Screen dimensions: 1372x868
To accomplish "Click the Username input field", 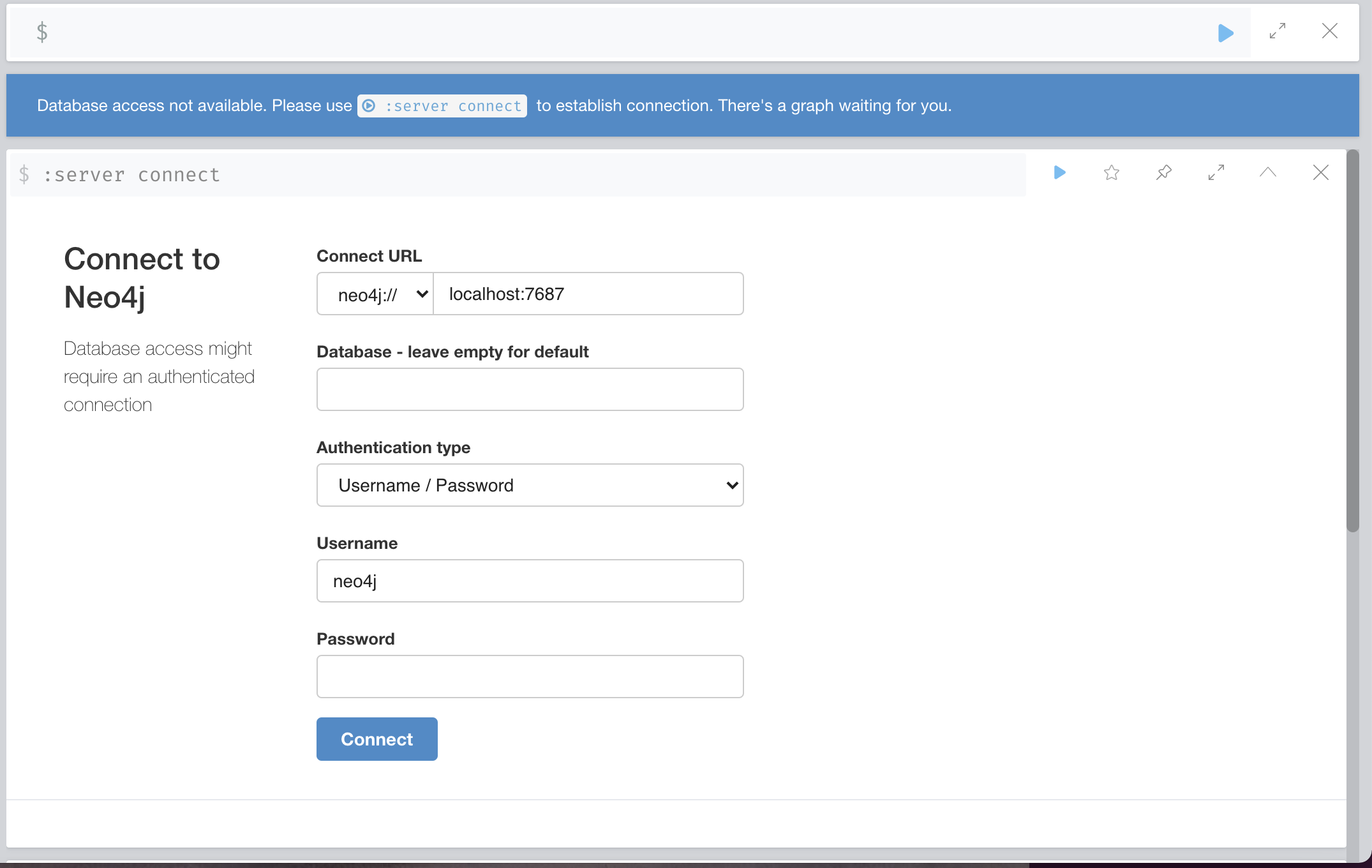I will click(530, 581).
